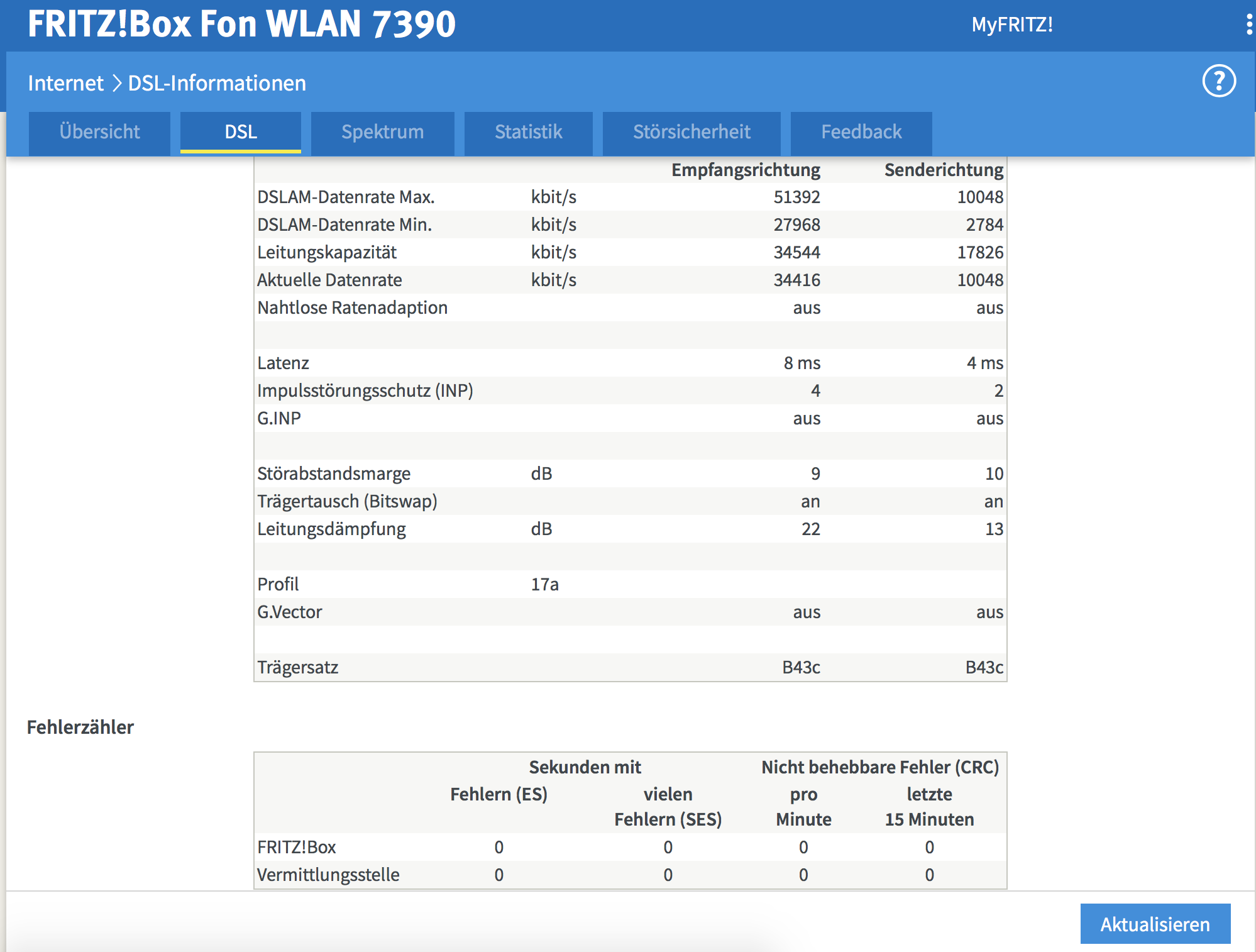Click the Empfangsrichtung column header
Screen dimensions: 1256x952
pos(746,170)
